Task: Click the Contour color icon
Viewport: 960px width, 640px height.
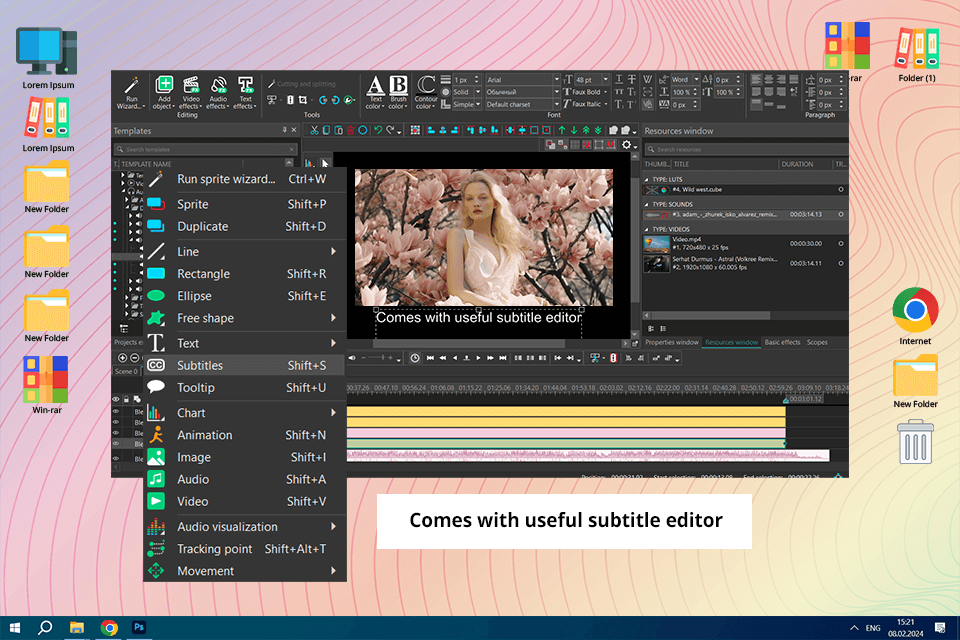Action: [426, 92]
